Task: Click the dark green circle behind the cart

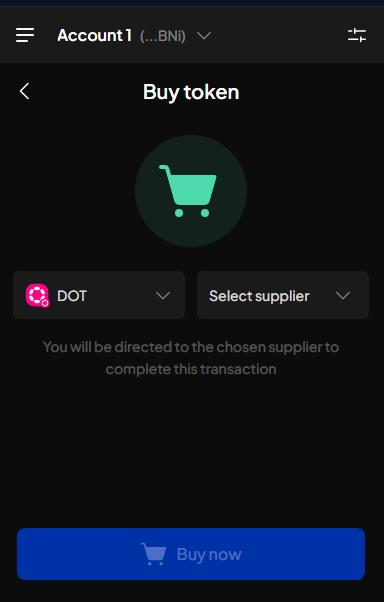Action: pos(191,191)
